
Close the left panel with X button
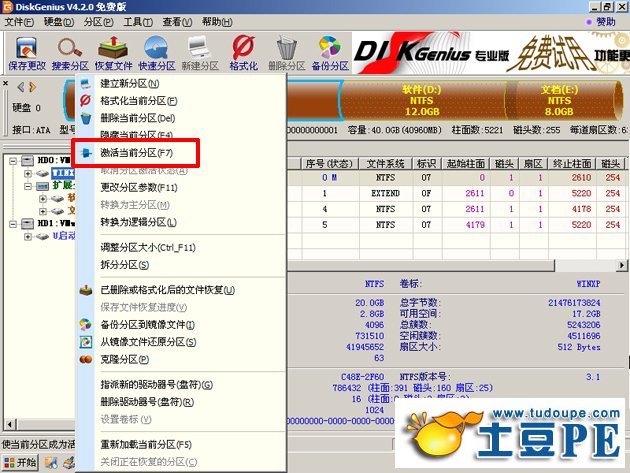tap(5, 83)
